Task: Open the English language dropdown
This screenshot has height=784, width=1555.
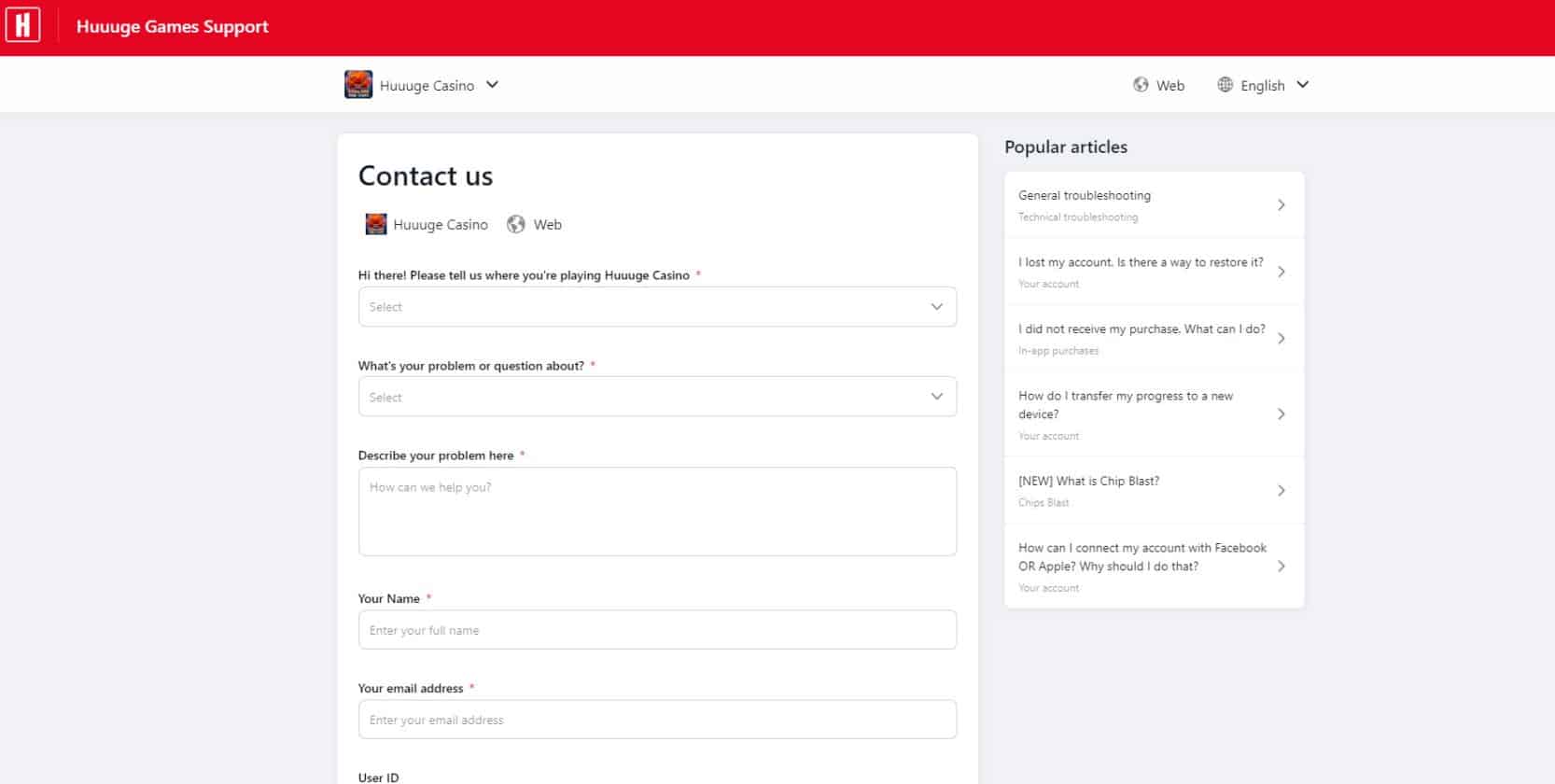Action: click(1302, 85)
